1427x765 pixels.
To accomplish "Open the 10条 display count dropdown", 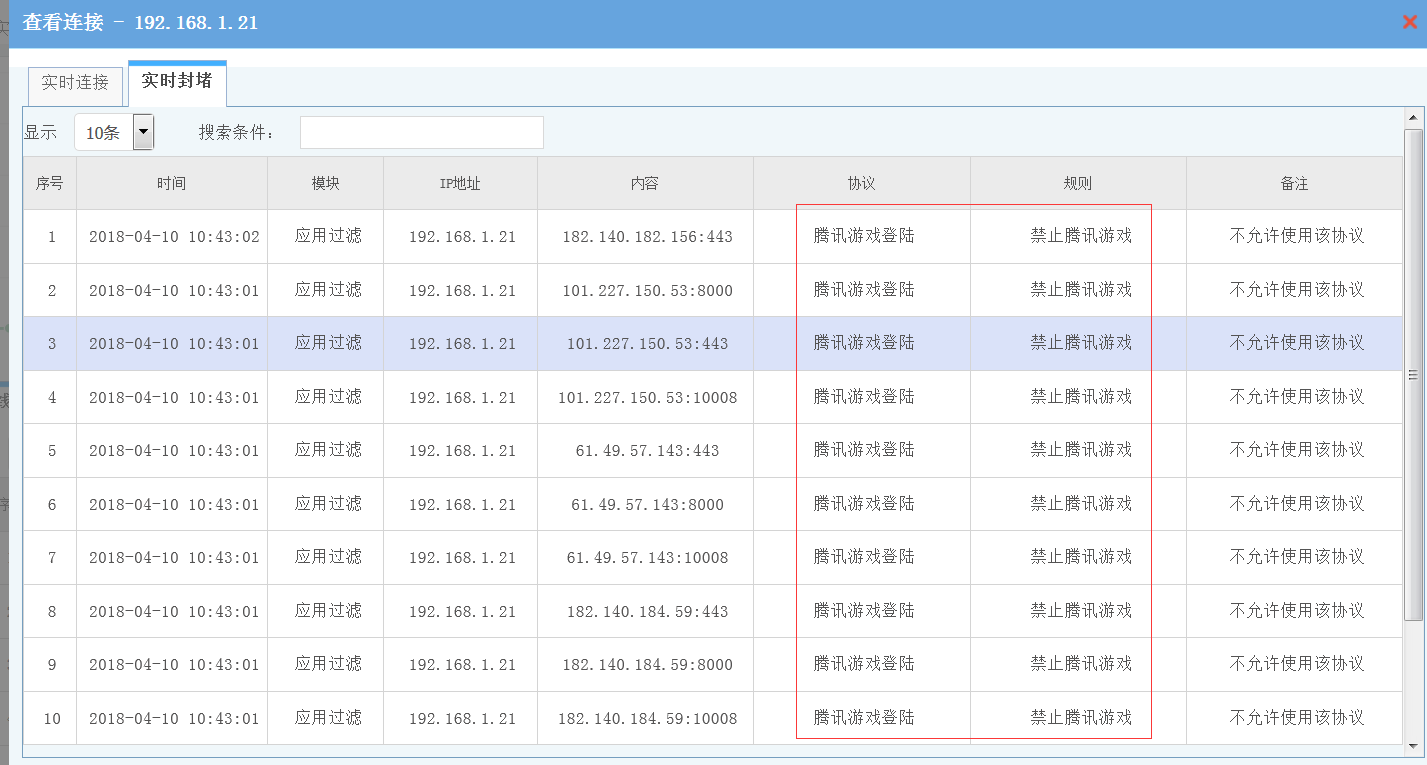I will point(143,132).
